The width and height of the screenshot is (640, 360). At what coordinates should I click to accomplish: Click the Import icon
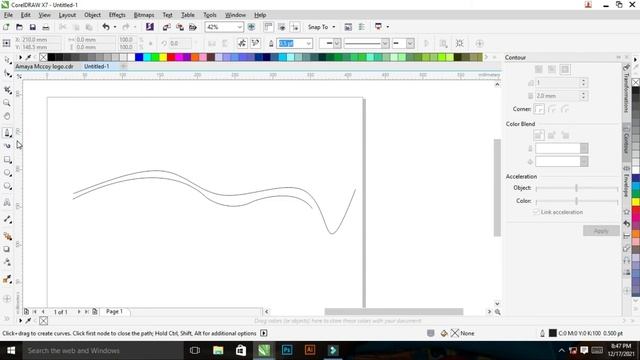(167, 27)
